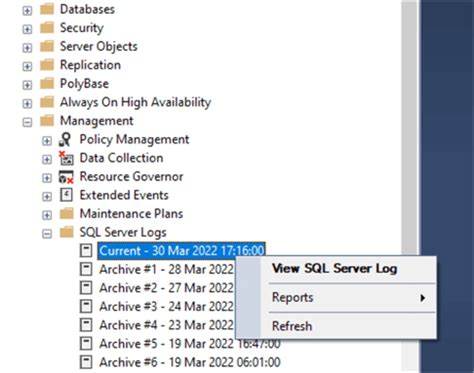
Task: Select Archive #3 - 24 Mar 2022 log
Action: coord(166,306)
